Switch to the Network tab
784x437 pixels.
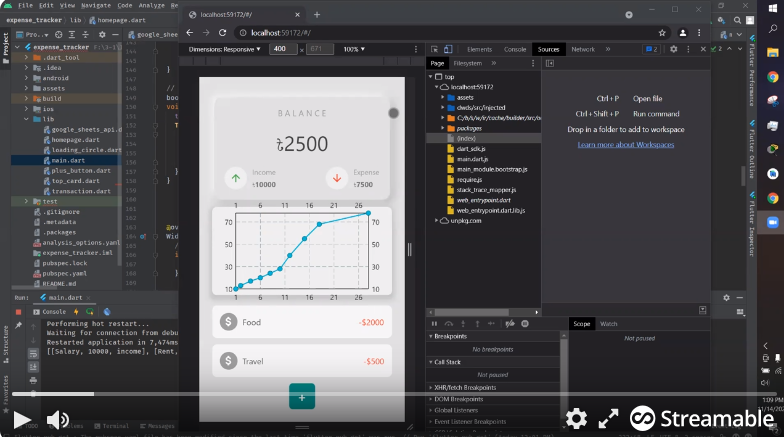pos(583,49)
